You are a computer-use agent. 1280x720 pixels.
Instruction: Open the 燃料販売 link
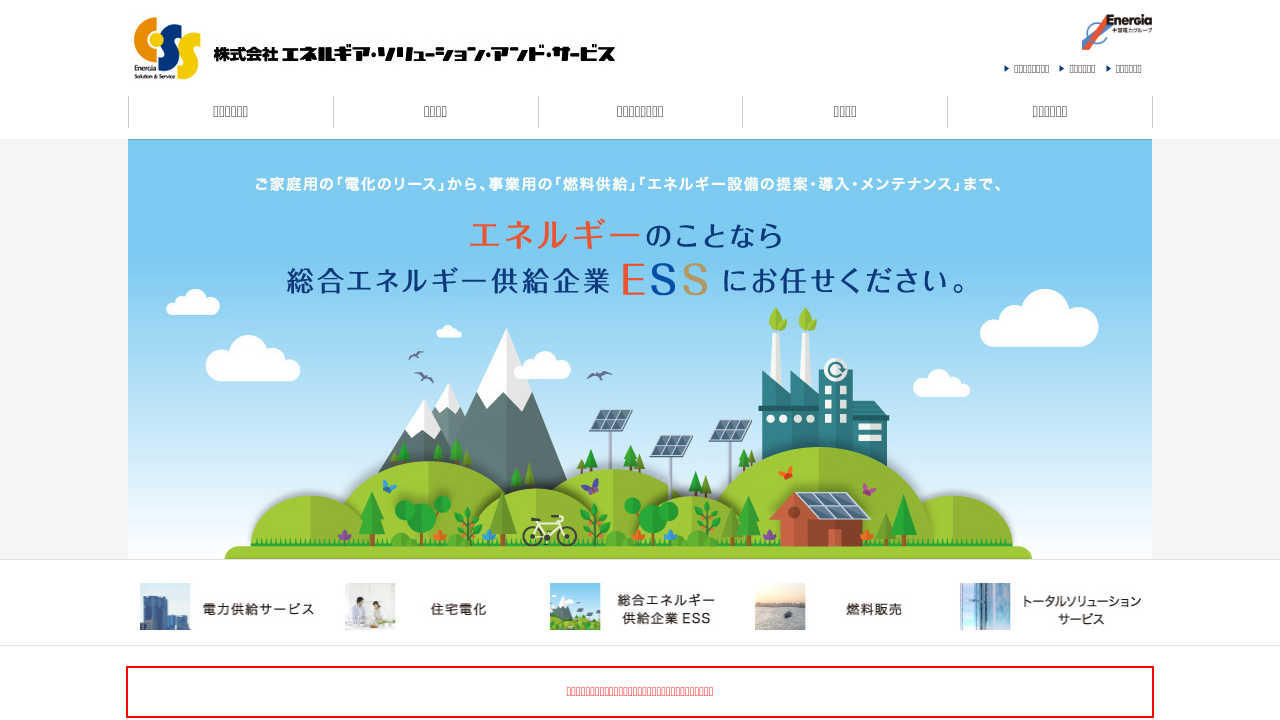873,609
